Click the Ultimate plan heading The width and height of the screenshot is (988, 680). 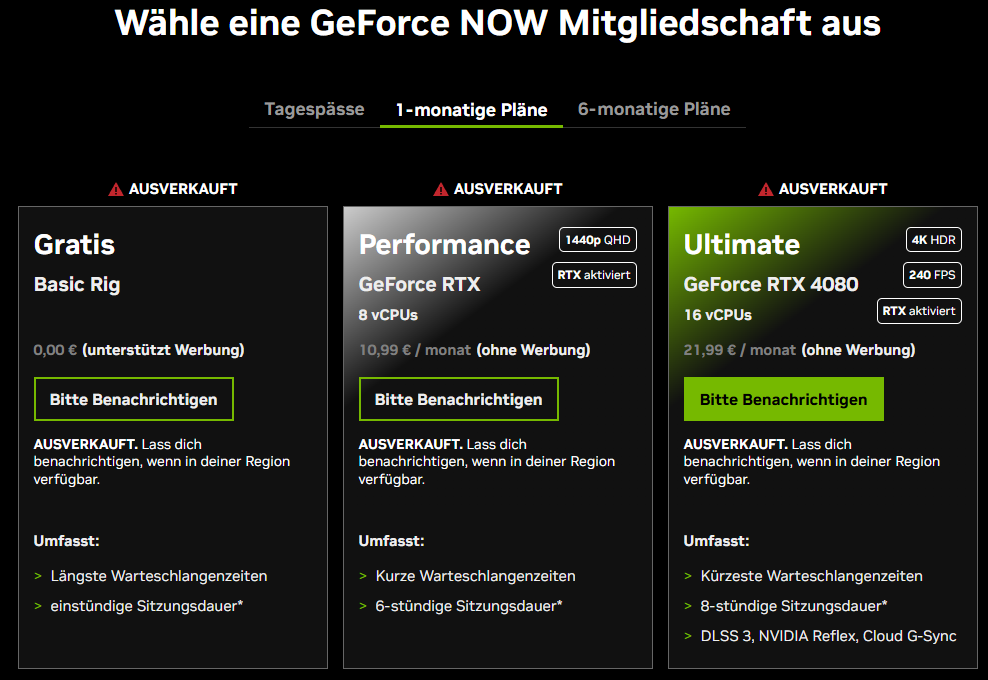click(742, 245)
